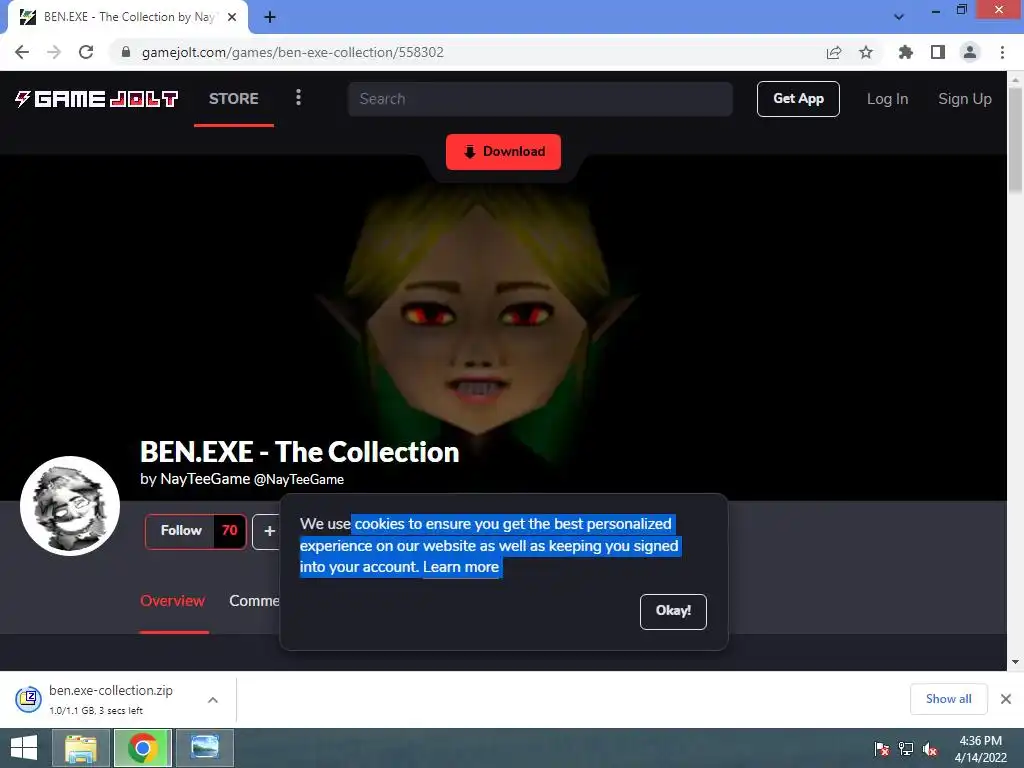Click the scrollbar up arrow

pyautogui.click(x=1015, y=79)
